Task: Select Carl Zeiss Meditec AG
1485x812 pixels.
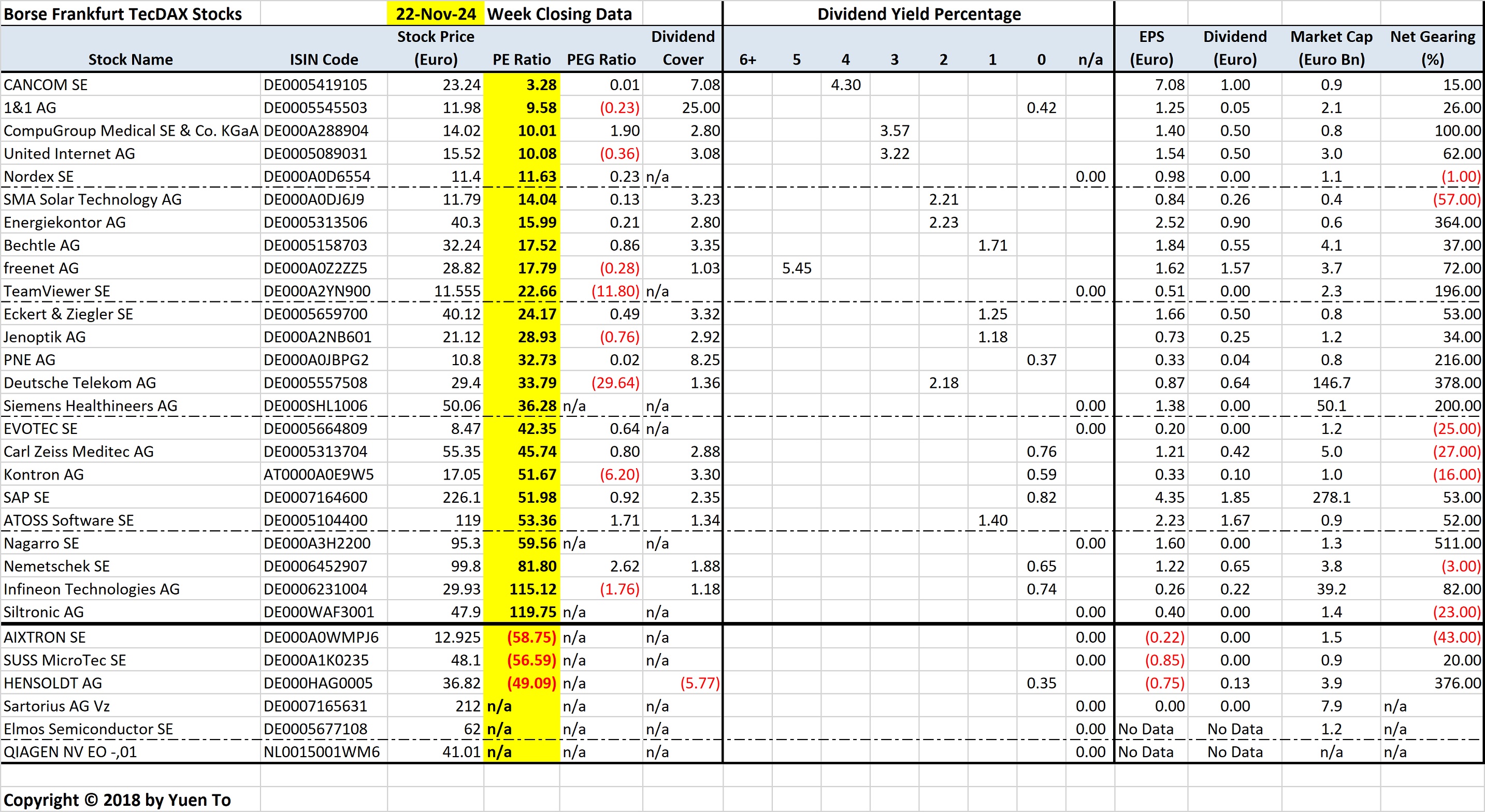Action: tap(78, 452)
